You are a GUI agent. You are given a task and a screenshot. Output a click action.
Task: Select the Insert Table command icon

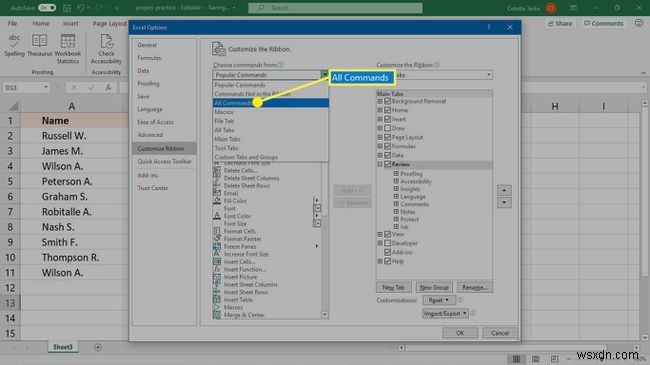[217, 299]
